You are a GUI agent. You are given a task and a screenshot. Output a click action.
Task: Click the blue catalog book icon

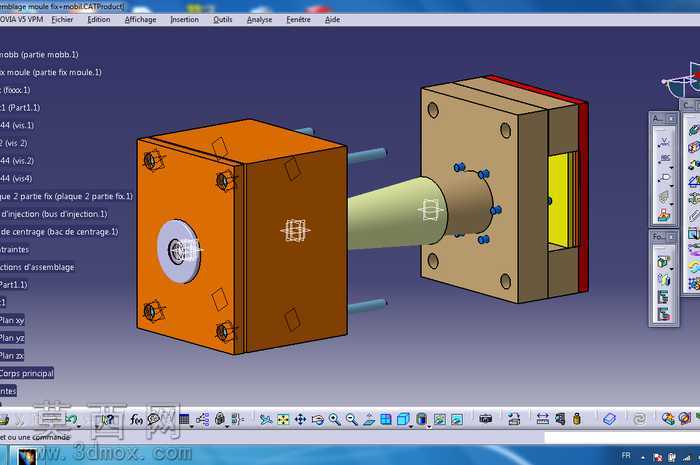[609, 419]
